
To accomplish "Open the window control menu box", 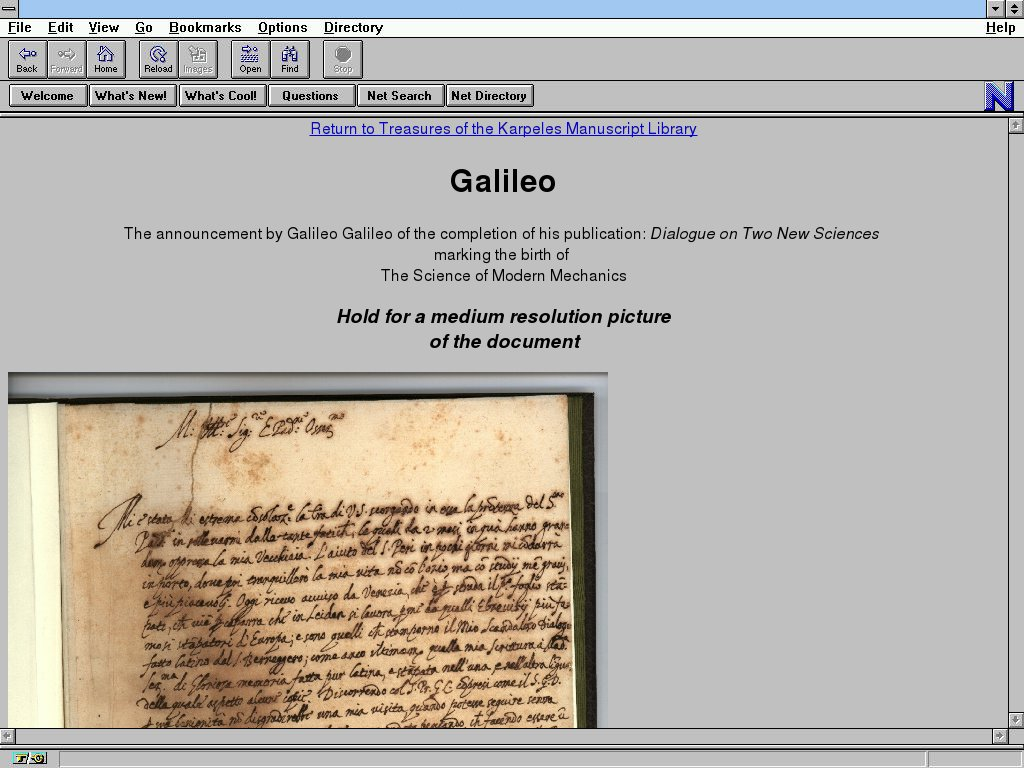I will [9, 9].
